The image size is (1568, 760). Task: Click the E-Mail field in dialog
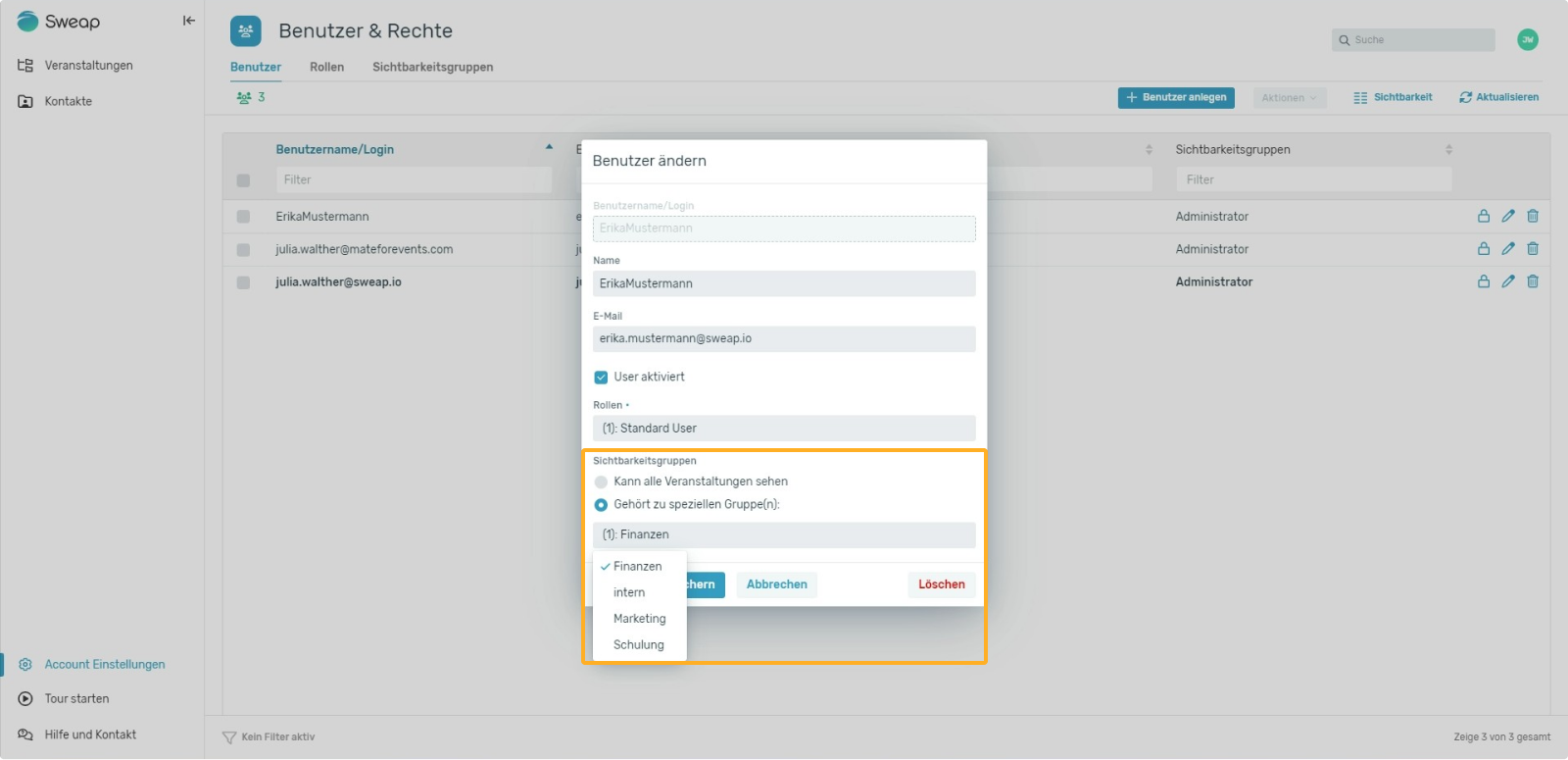pyautogui.click(x=784, y=339)
